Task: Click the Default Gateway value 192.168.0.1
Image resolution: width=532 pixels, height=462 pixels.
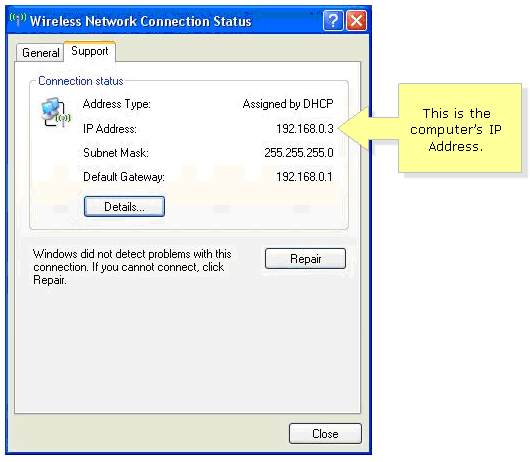Action: (304, 177)
